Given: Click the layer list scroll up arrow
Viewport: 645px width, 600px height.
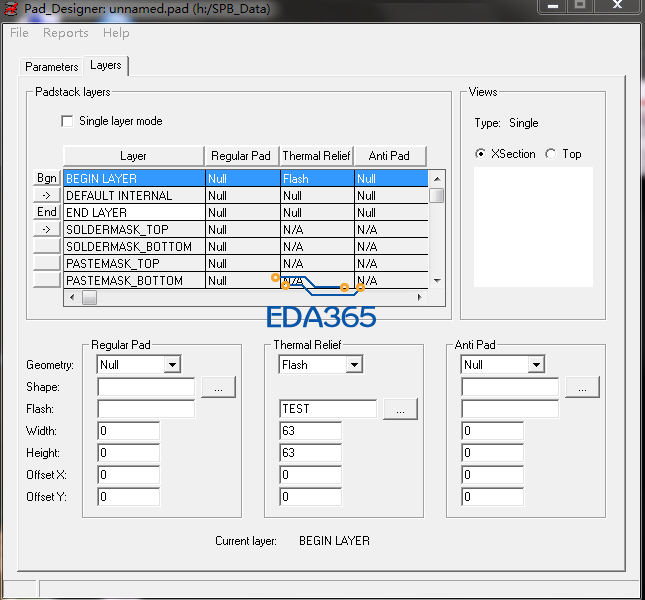Looking at the screenshot, I should pos(437,178).
